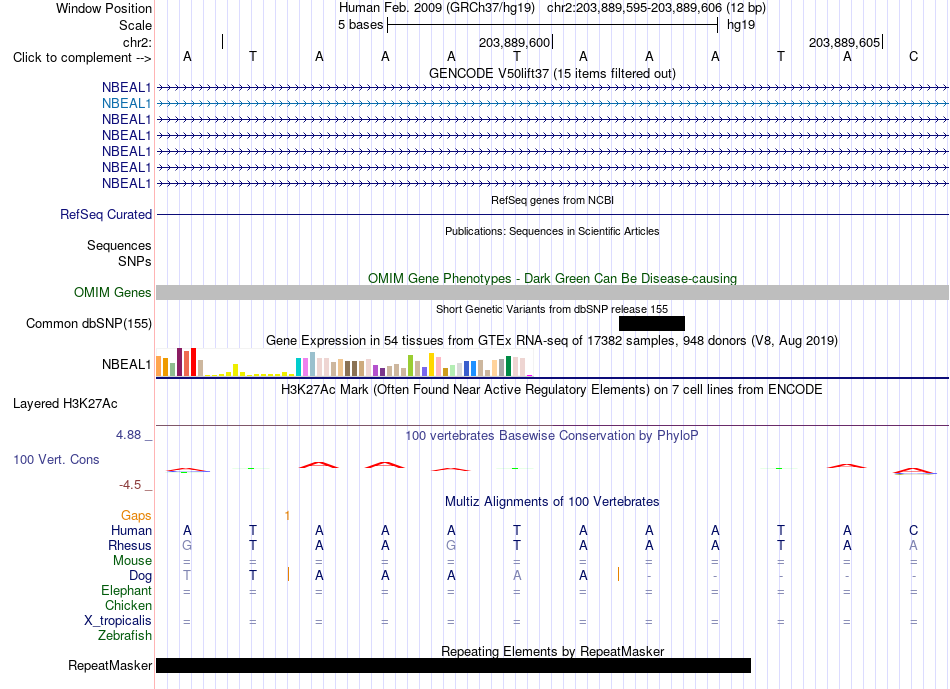This screenshot has height=689, width=950.
Task: Open the RefSeq Curated track label
Action: click(106, 215)
